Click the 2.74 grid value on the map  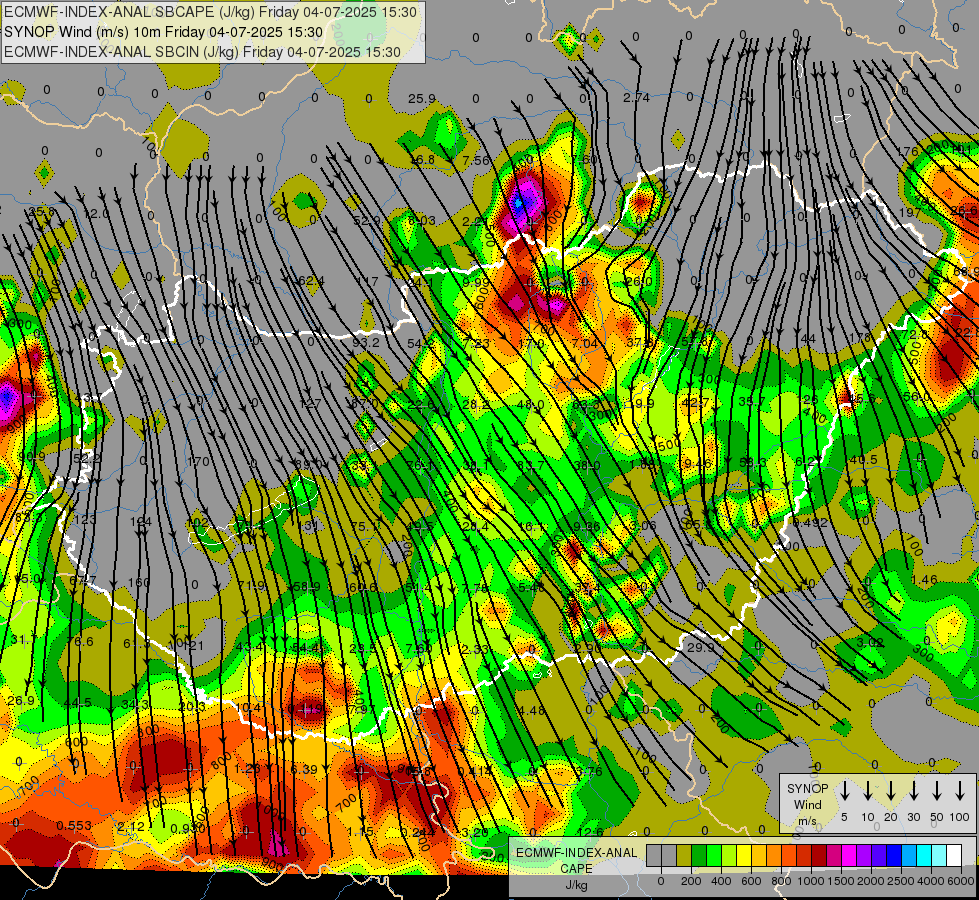[636, 97]
